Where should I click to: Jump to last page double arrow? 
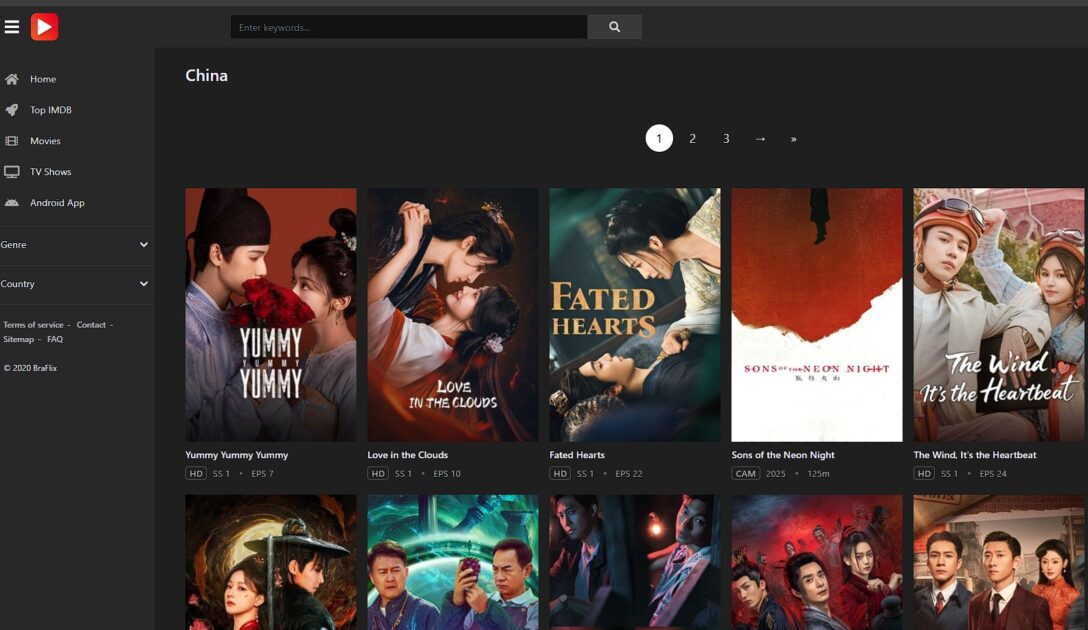pyautogui.click(x=793, y=139)
